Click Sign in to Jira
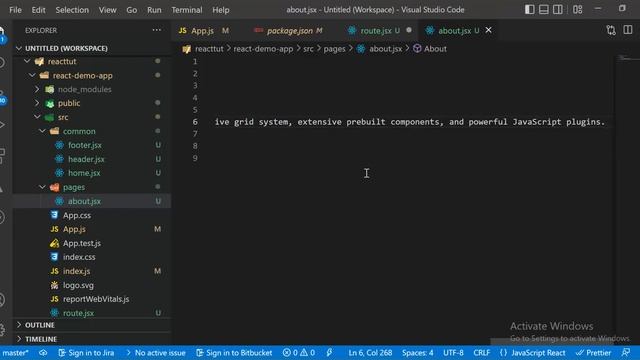The height and width of the screenshot is (360, 640). 86,353
